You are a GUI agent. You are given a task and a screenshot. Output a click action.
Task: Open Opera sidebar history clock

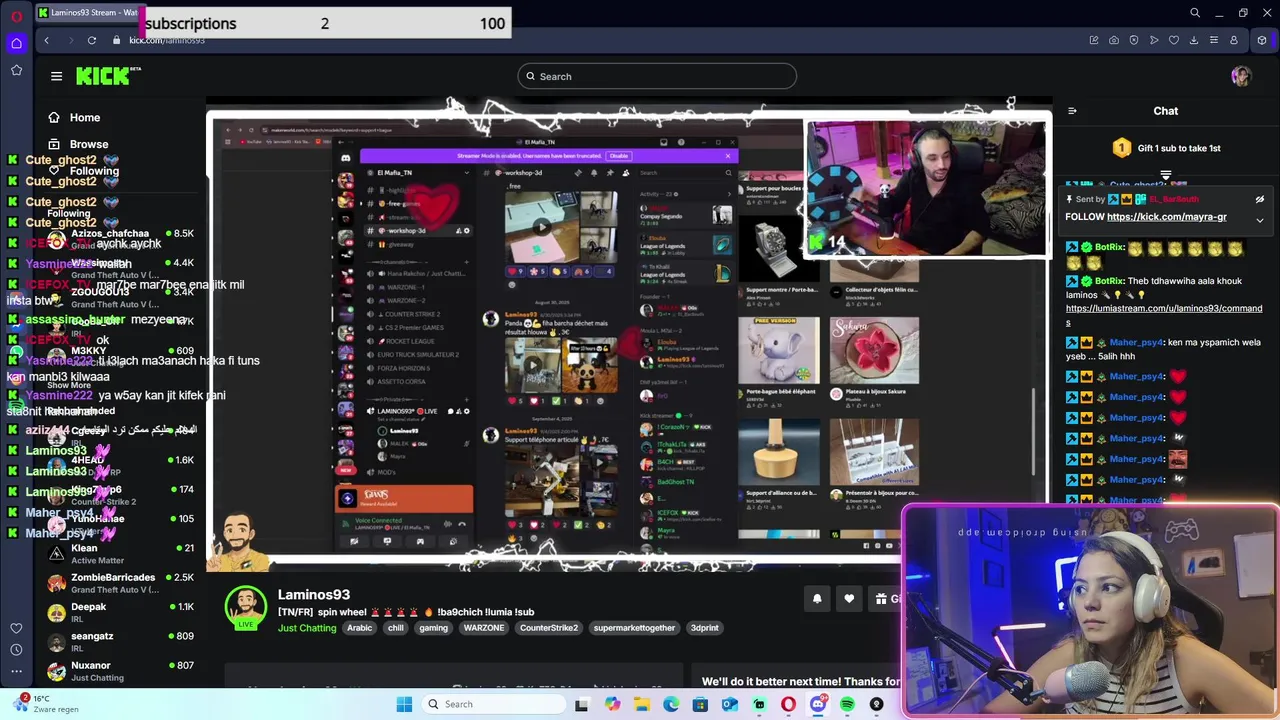16,650
